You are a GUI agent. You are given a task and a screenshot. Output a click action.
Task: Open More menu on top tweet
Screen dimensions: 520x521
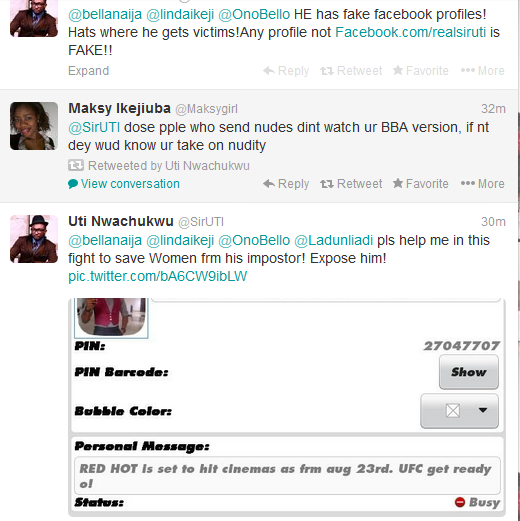pos(482,71)
